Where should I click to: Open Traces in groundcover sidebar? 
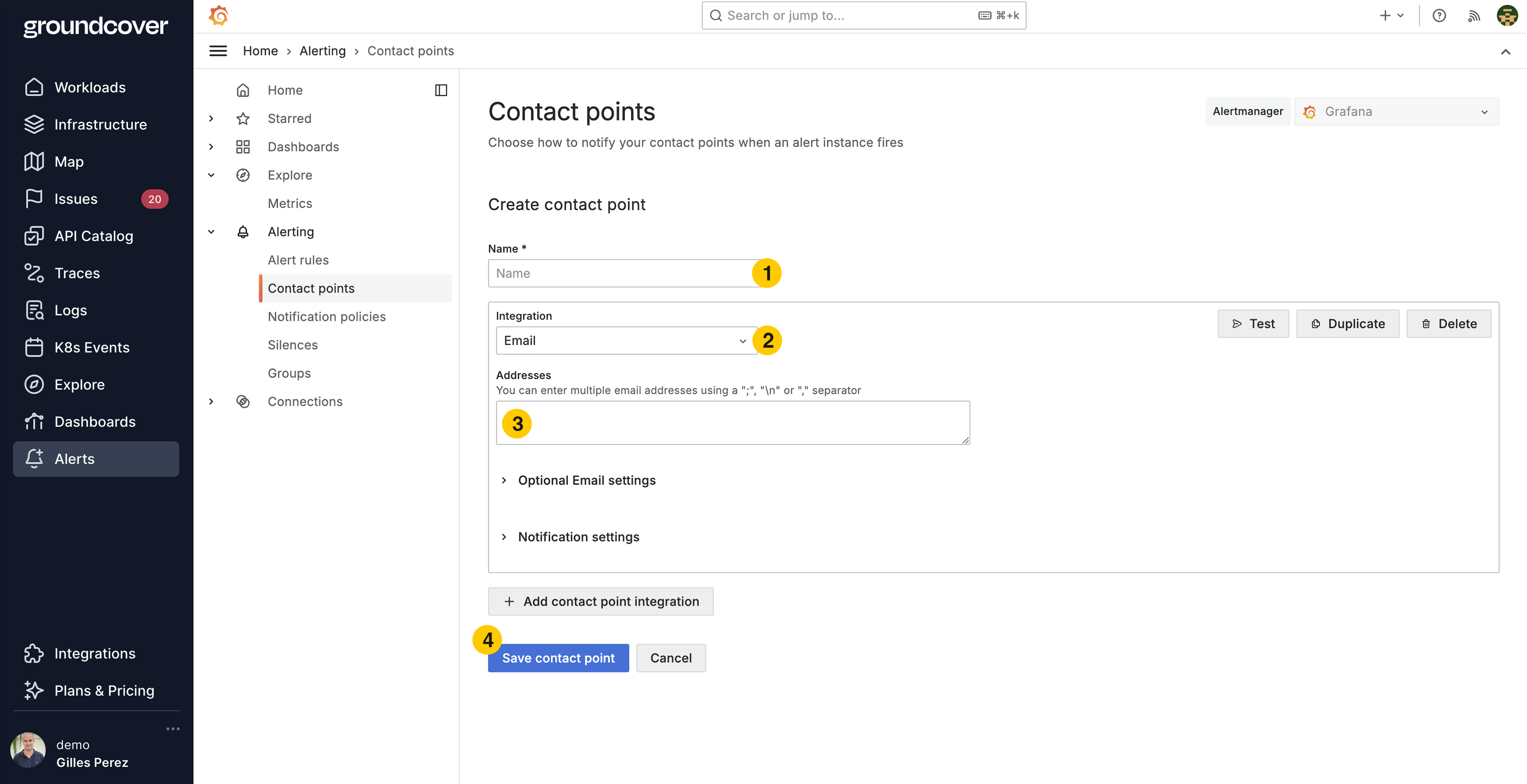(x=77, y=273)
